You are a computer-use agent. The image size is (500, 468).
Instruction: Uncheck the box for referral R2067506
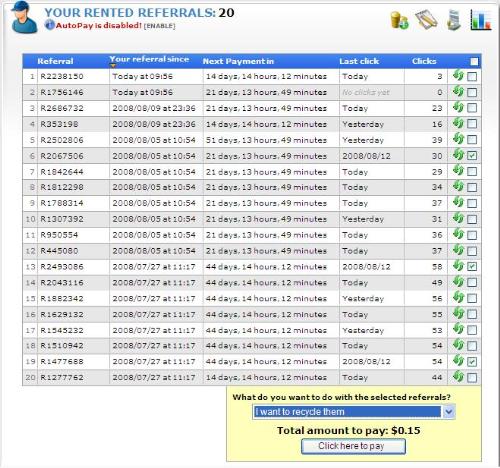(472, 156)
